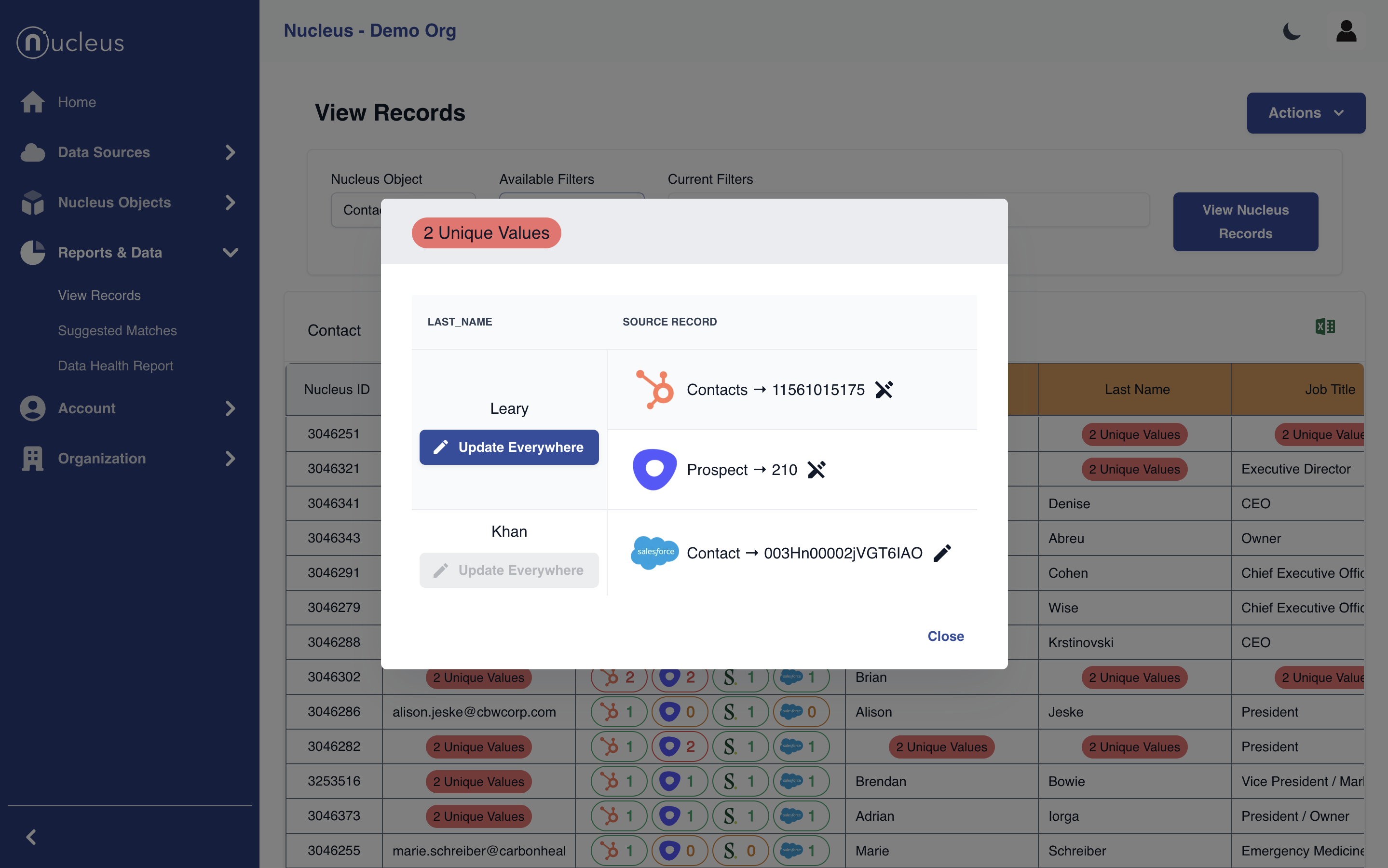Click the HubSpot logo in source record
This screenshot has width=1388, height=868.
[x=654, y=390]
